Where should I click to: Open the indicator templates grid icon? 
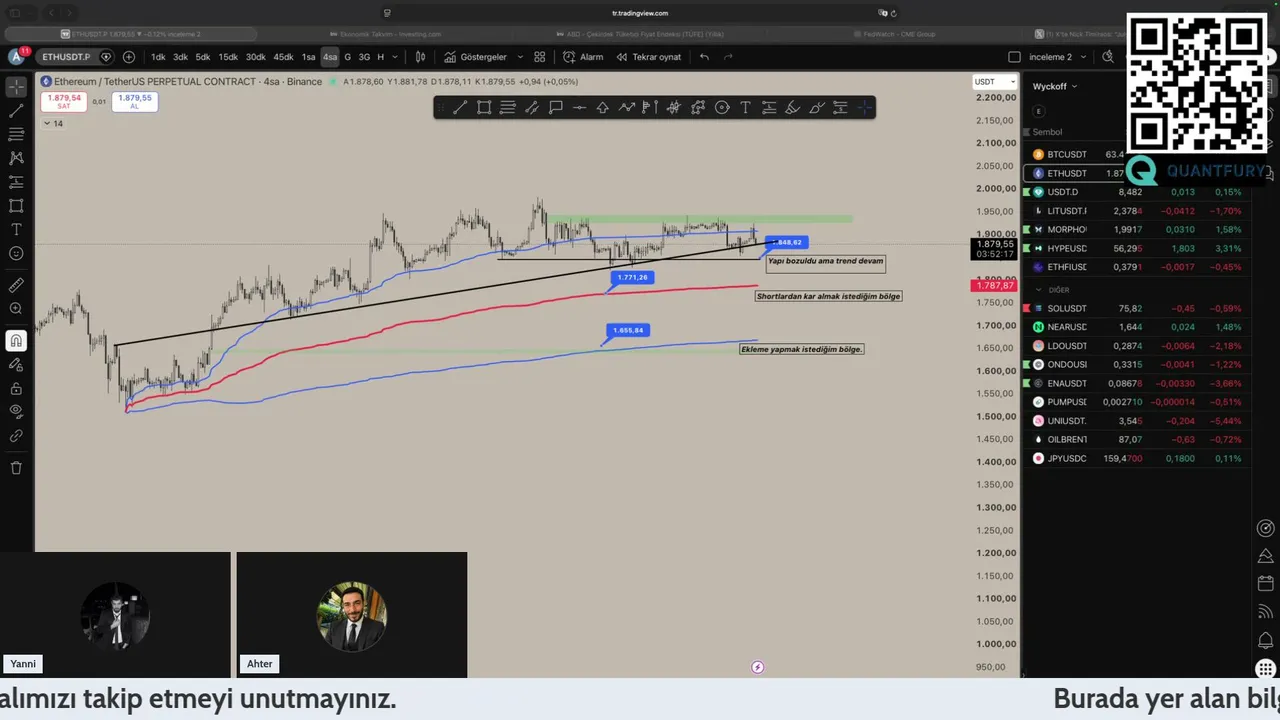[540, 57]
